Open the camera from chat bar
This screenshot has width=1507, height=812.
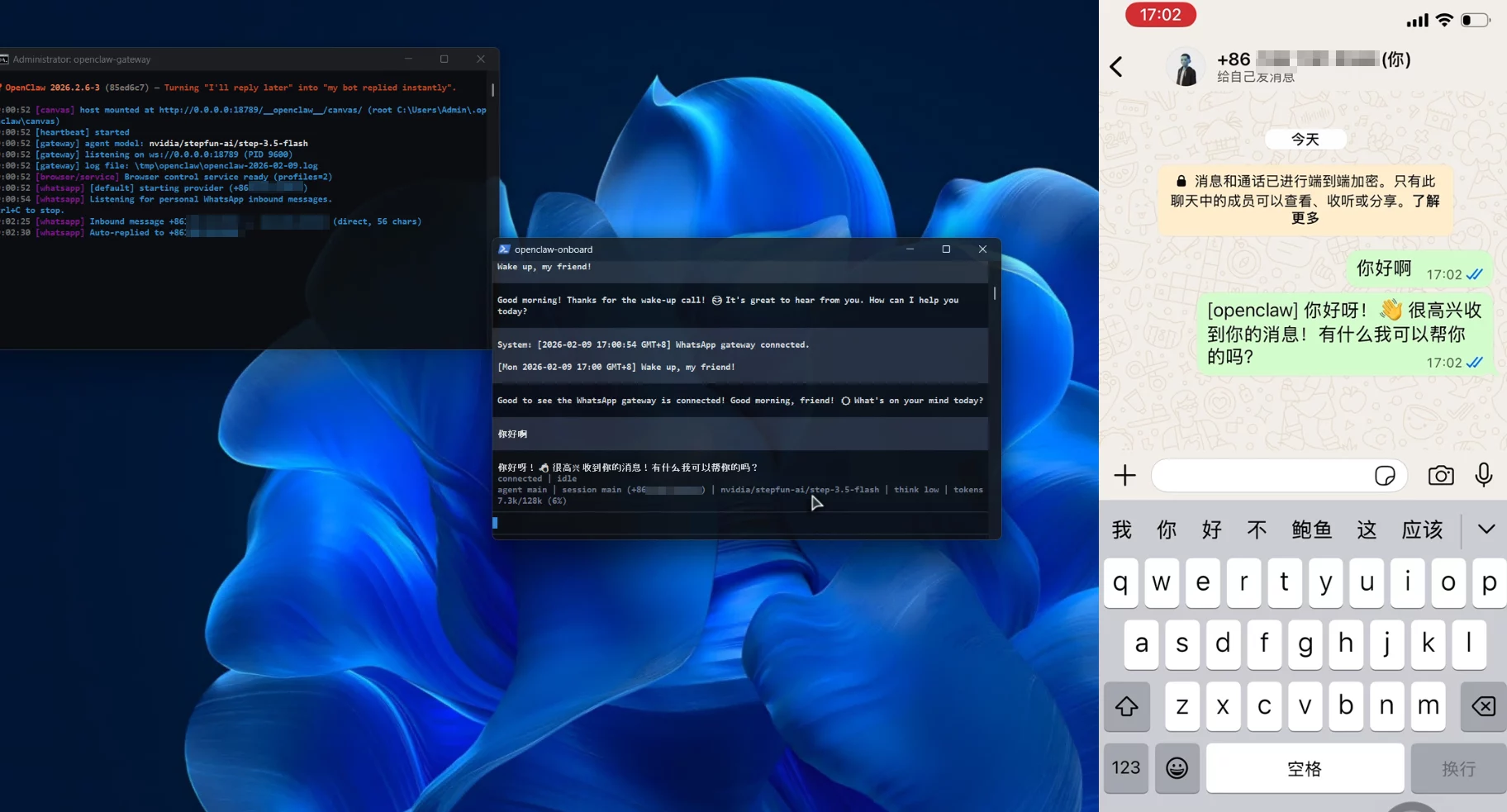1441,475
